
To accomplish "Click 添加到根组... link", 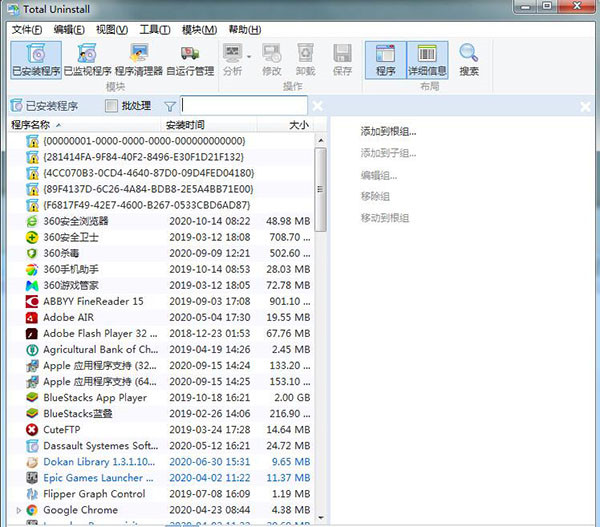I will 388,132.
